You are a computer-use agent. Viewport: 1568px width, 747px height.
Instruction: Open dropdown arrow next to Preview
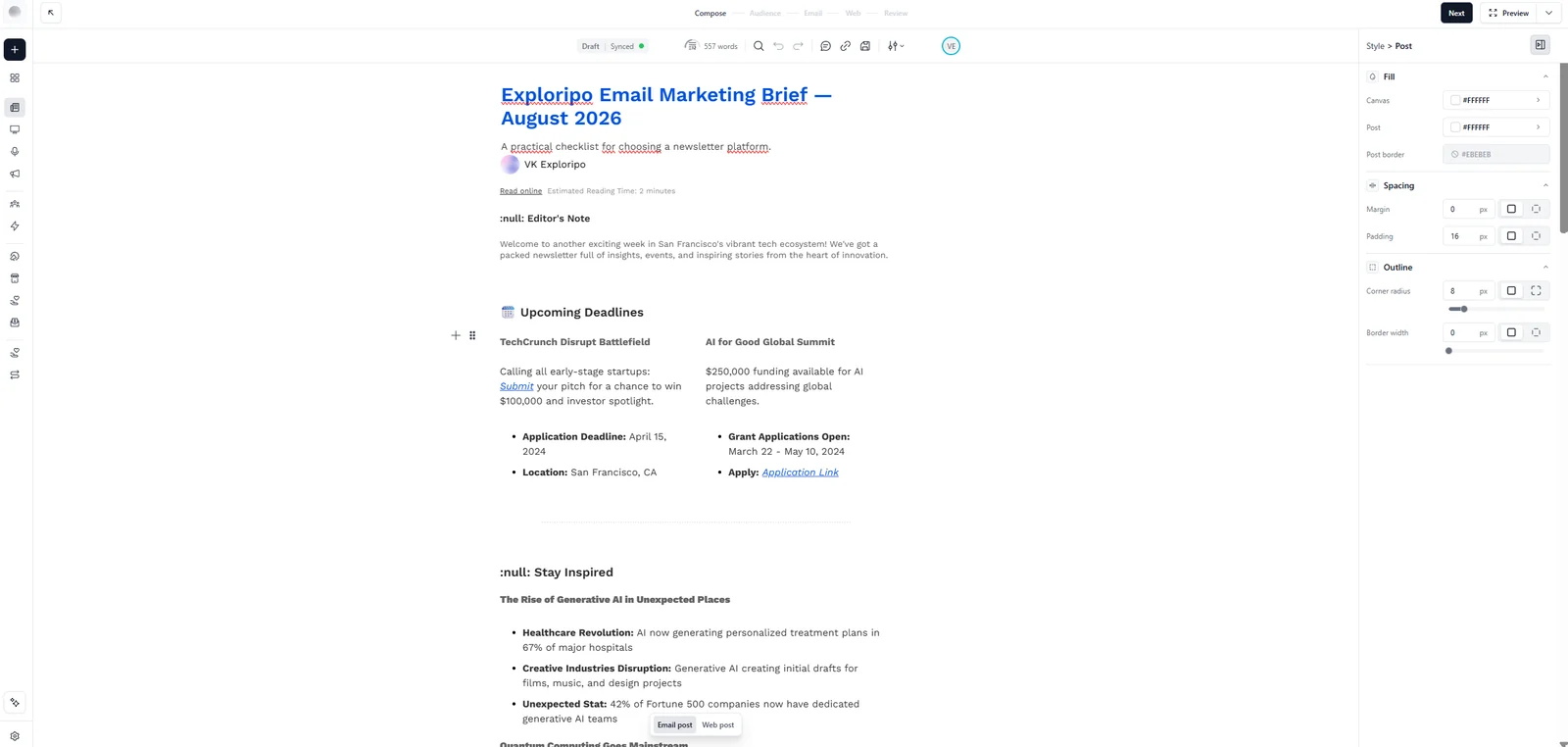[x=1548, y=13]
